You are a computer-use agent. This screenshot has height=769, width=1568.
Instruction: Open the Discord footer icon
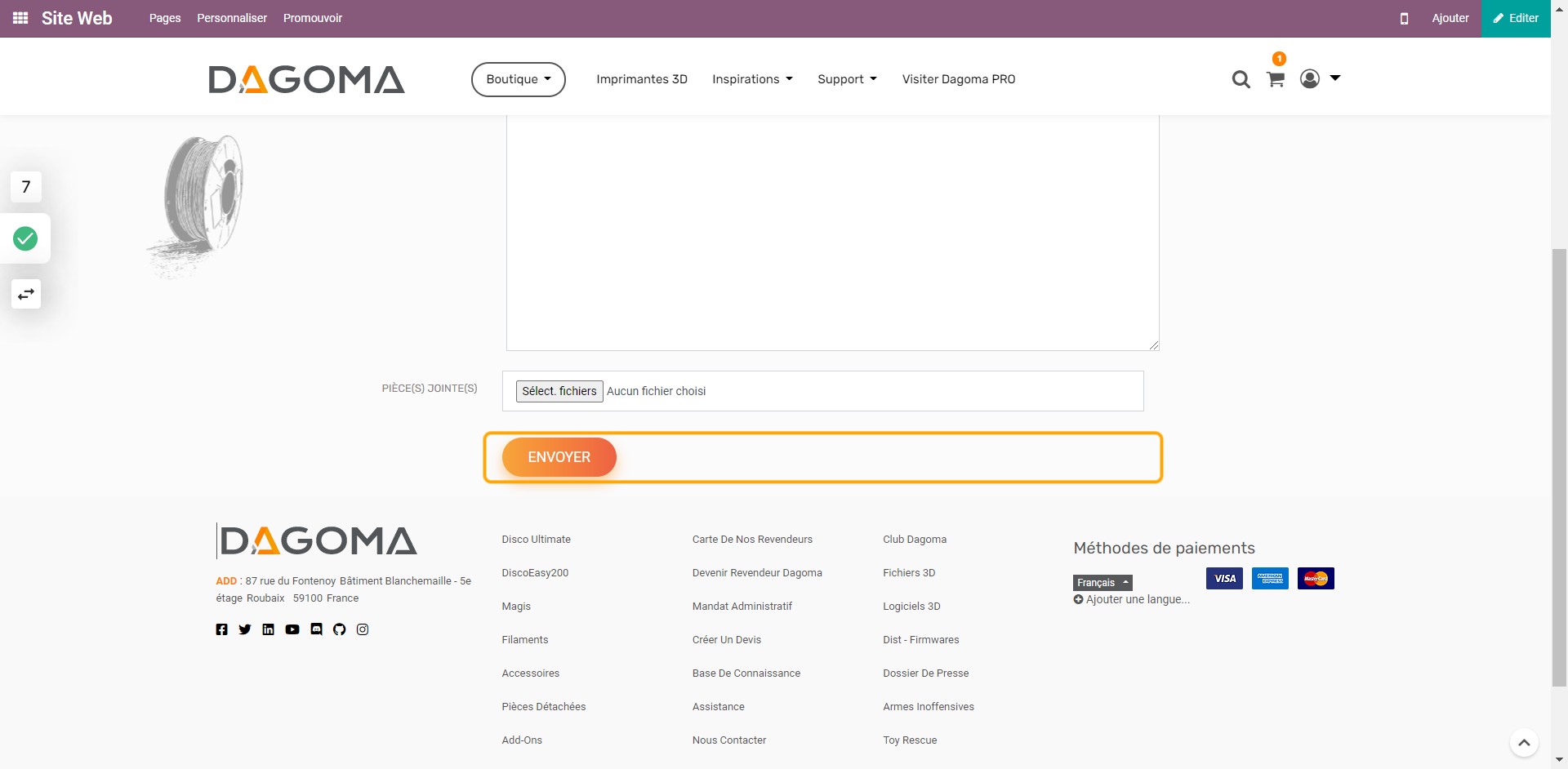[316, 629]
